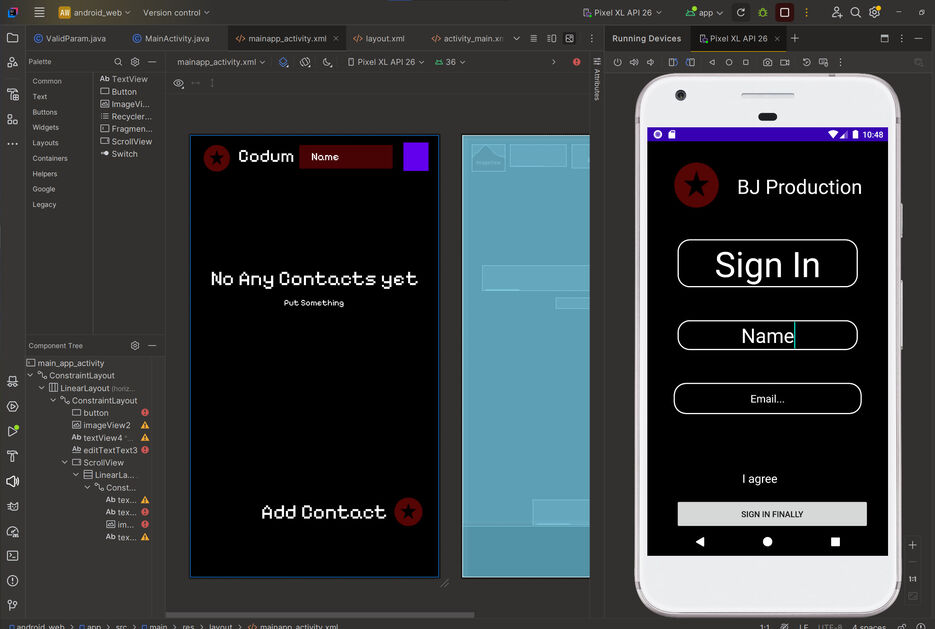Collapse LinearLayout node in Component Tree
This screenshot has width=935, height=629.
coord(42,388)
